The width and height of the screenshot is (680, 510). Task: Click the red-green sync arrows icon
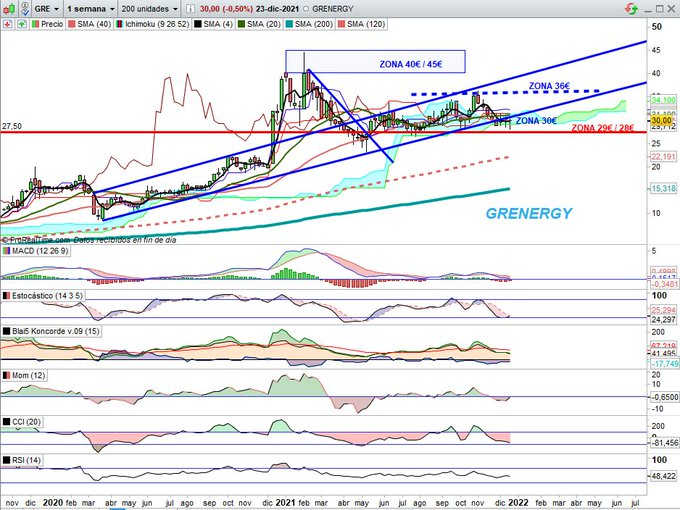631,8
